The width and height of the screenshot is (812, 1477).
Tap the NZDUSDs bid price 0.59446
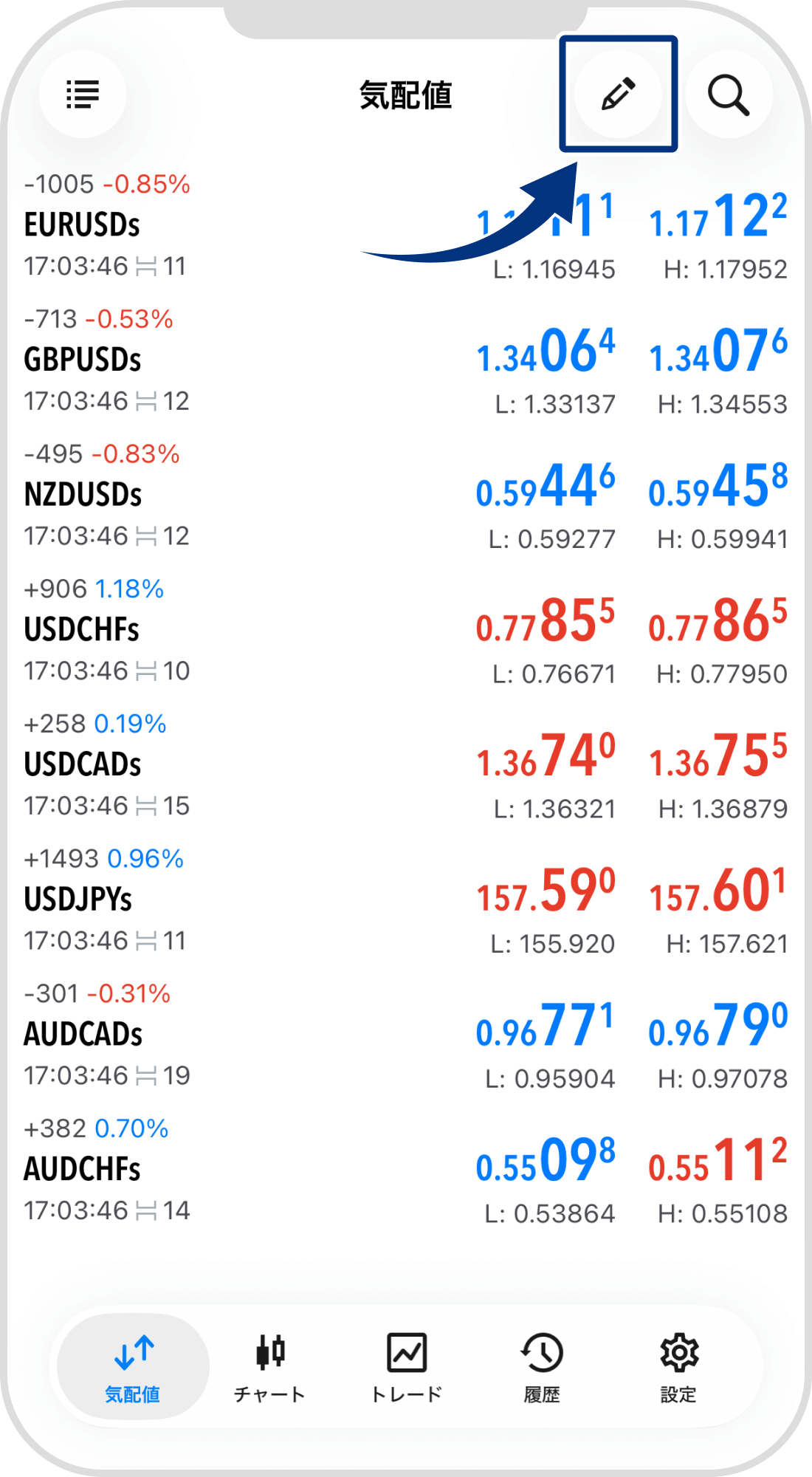click(x=545, y=487)
